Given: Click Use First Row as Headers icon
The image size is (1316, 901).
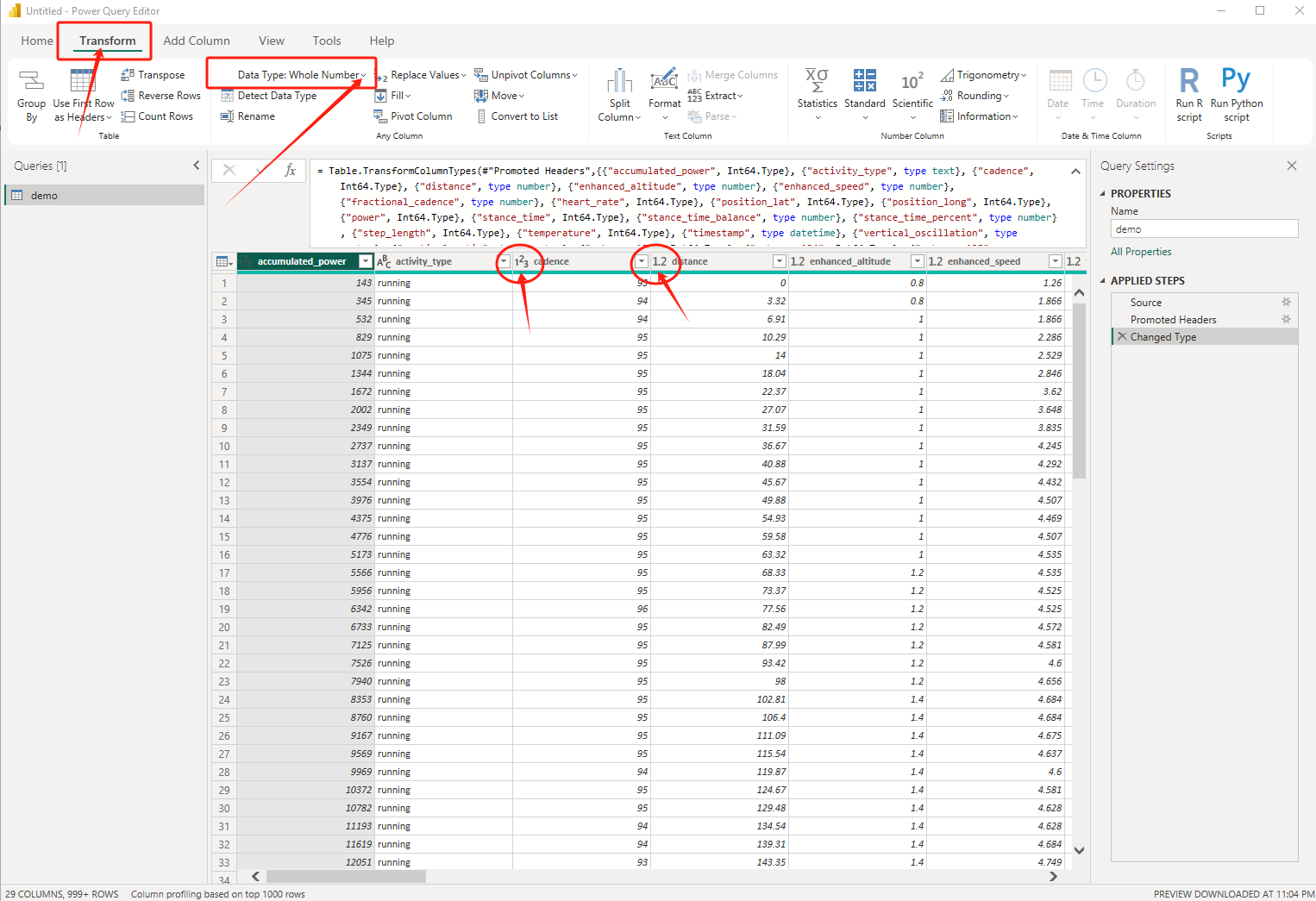Looking at the screenshot, I should pyautogui.click(x=83, y=80).
